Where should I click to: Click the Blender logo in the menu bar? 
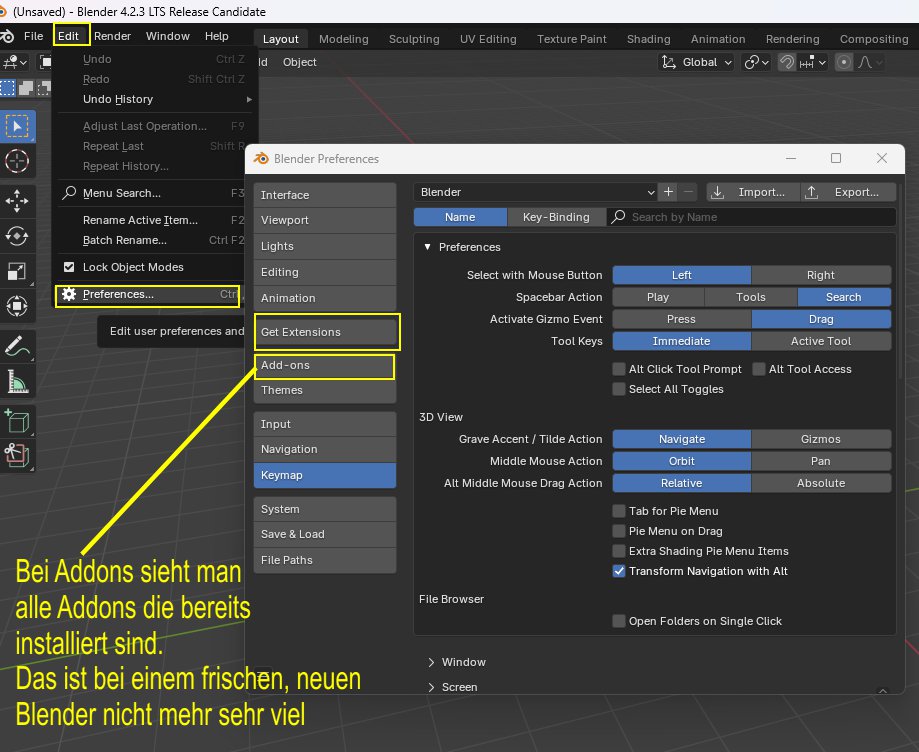pyautogui.click(x=8, y=36)
